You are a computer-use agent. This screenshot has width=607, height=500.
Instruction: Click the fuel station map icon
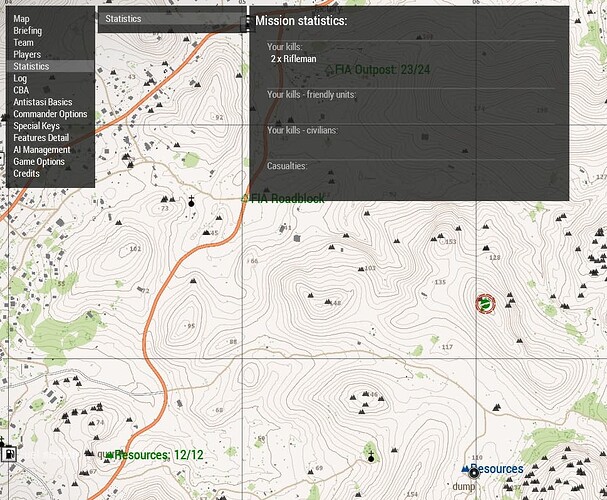point(9,454)
